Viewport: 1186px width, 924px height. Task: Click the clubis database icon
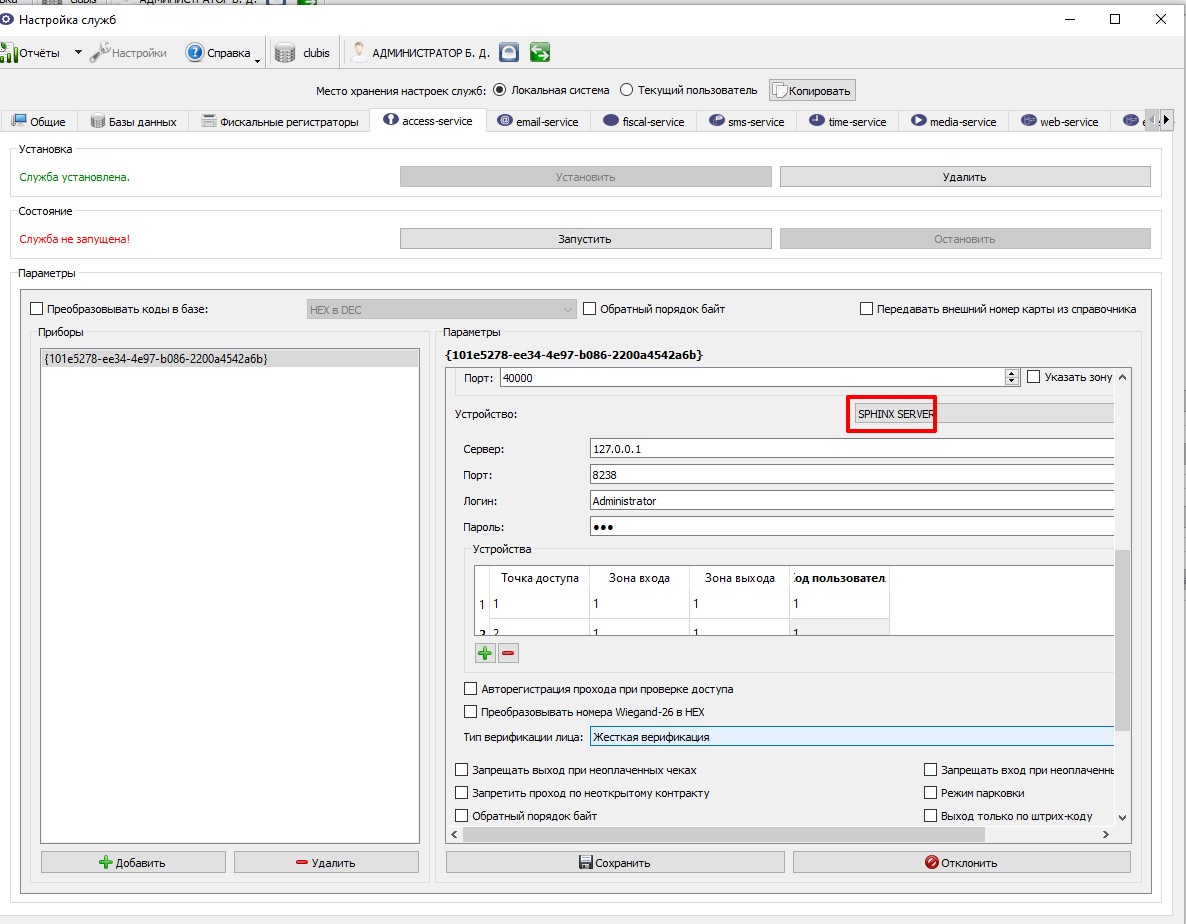(x=285, y=53)
